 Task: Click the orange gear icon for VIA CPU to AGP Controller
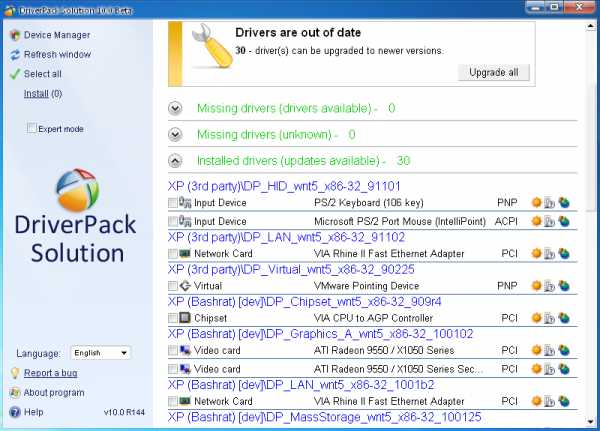[536, 318]
